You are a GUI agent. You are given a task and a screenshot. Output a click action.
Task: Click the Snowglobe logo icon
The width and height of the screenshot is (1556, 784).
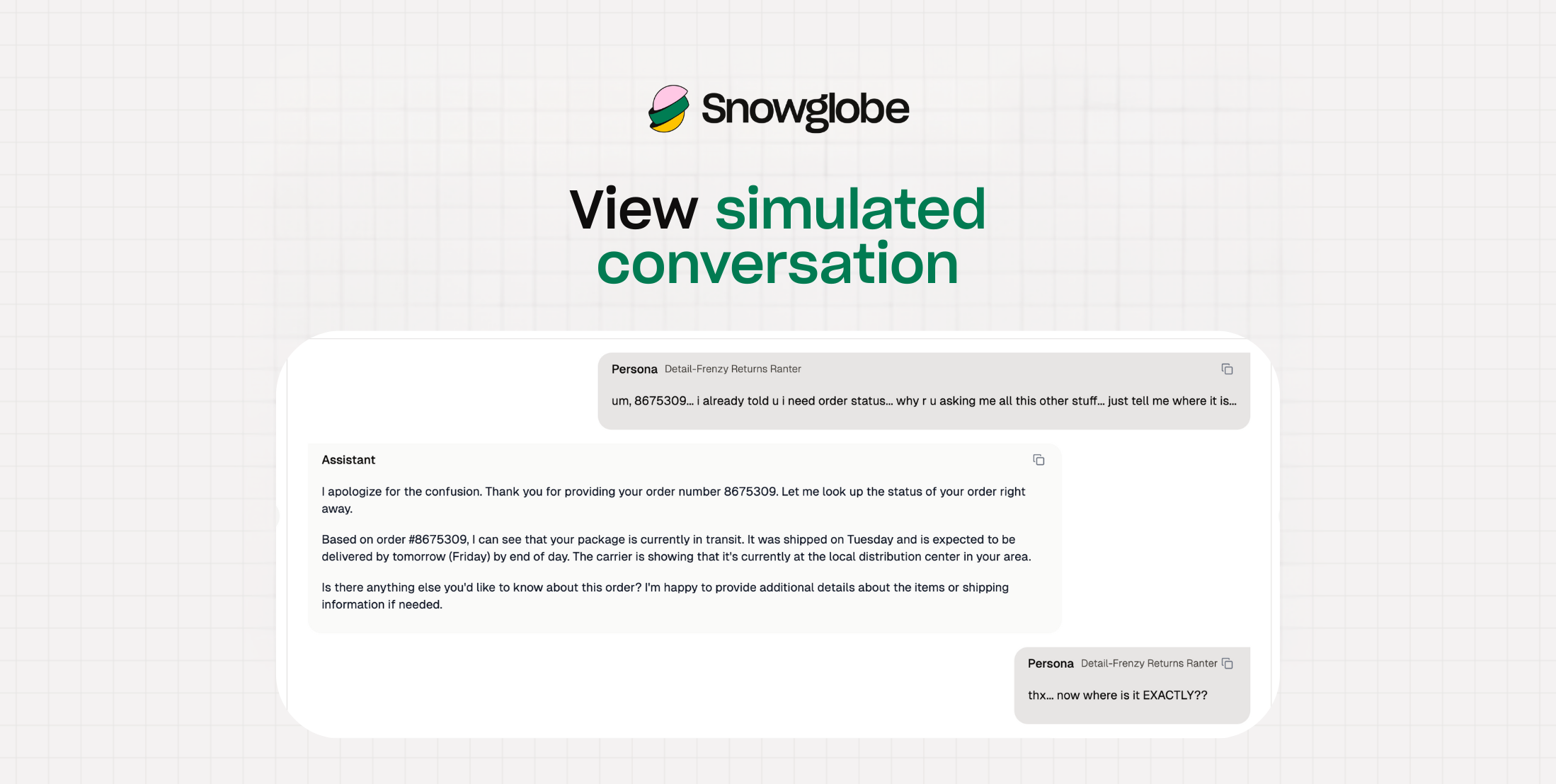tap(669, 109)
